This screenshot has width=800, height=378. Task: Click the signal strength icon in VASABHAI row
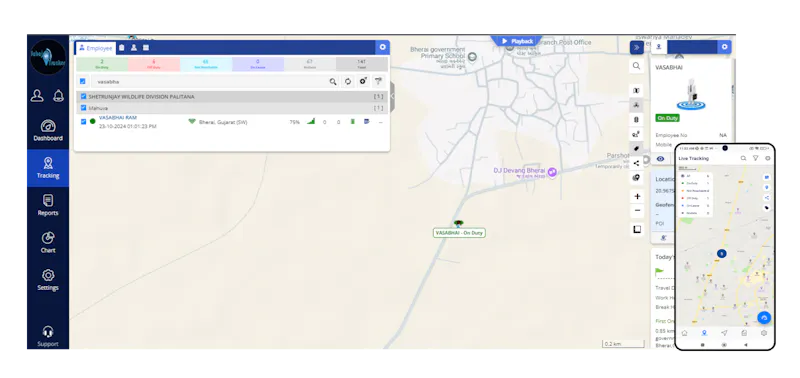[310, 121]
